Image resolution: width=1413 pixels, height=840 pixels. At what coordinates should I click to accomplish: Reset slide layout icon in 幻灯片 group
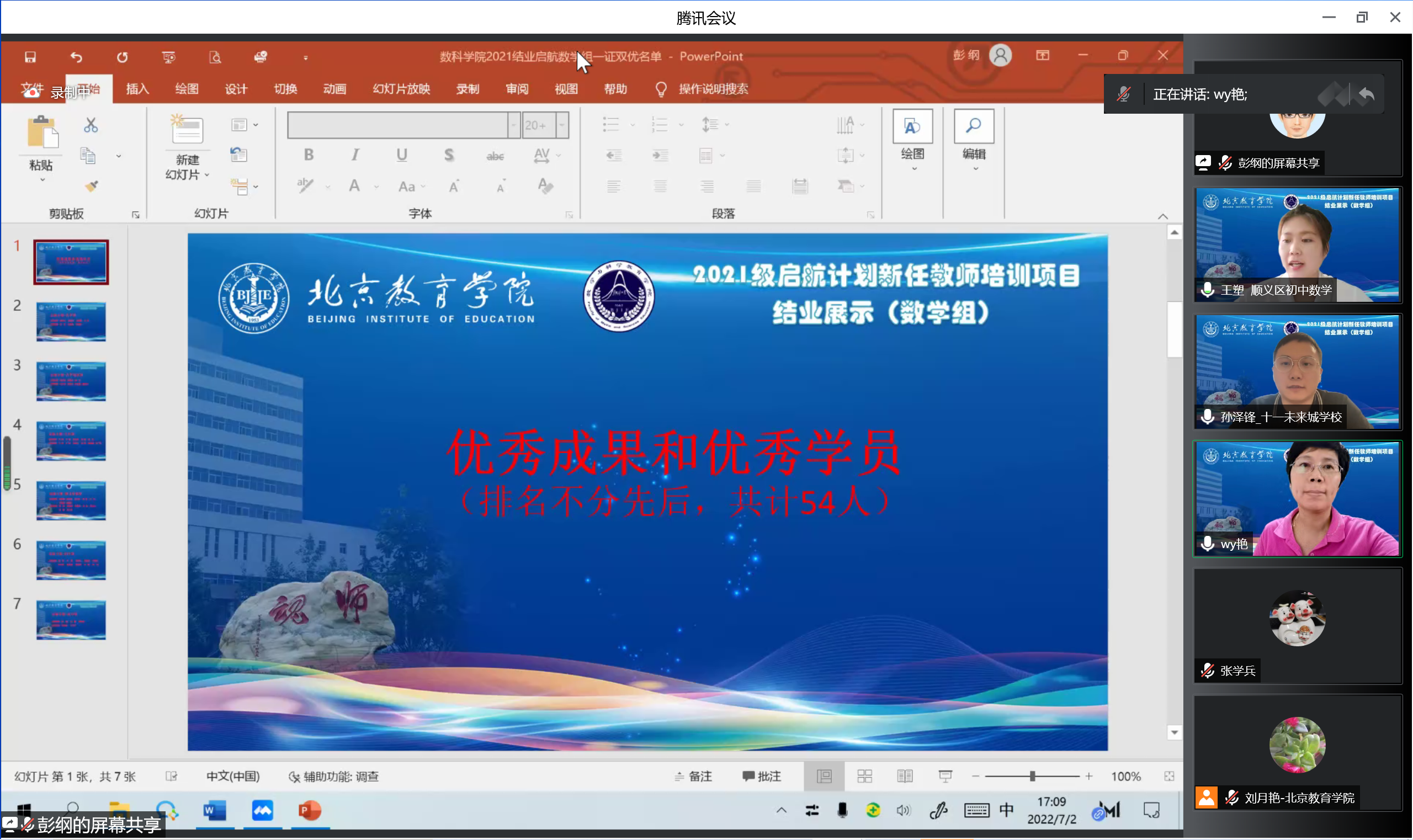[239, 155]
